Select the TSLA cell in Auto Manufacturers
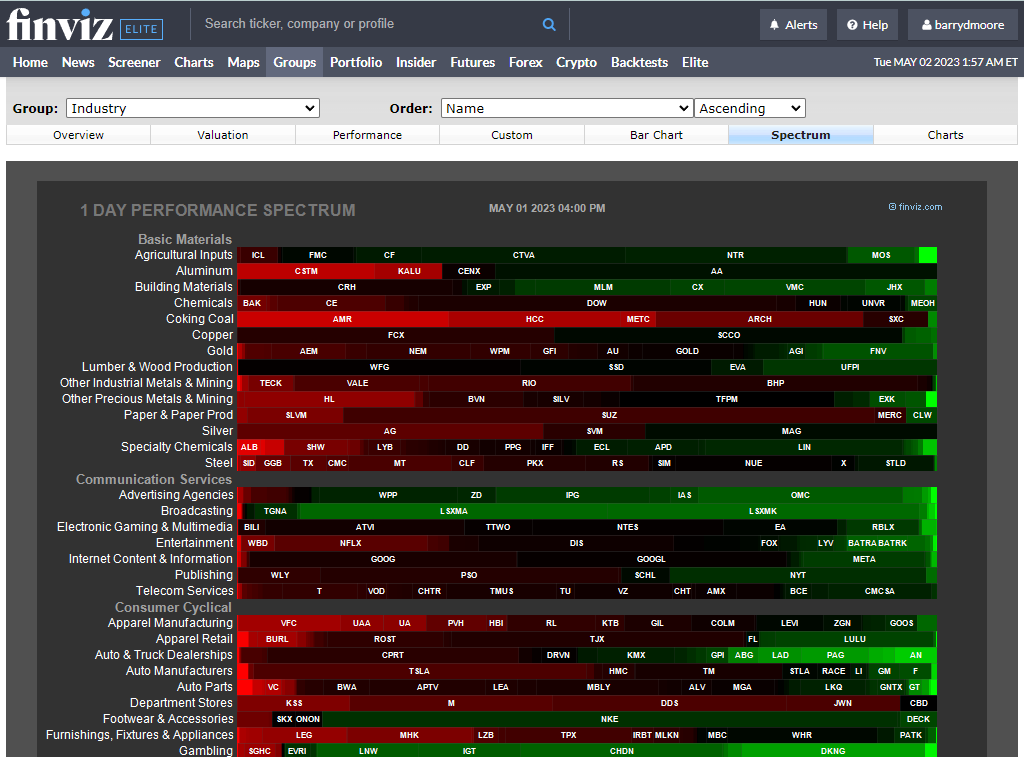 point(419,671)
